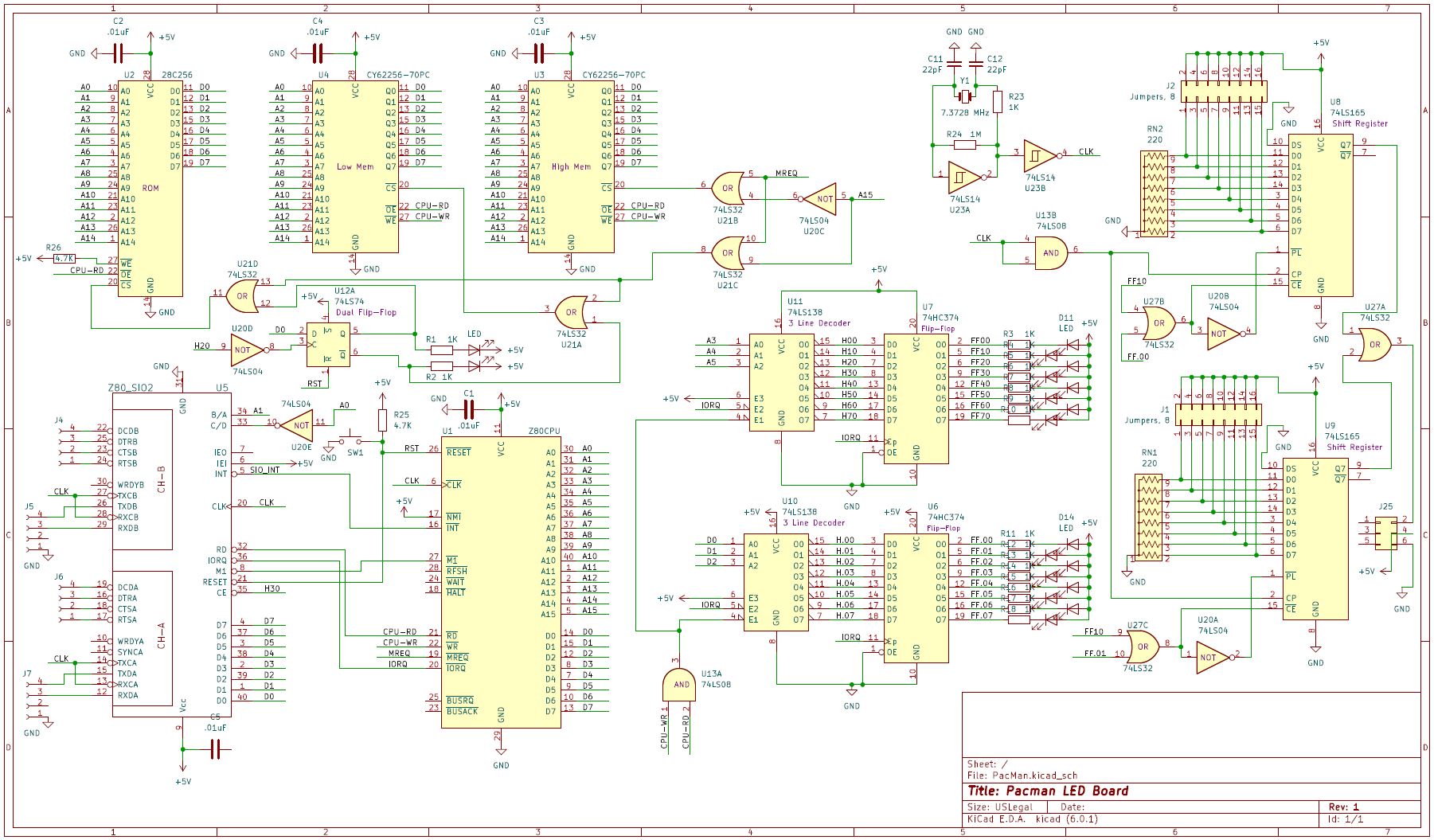Image resolution: width=1434 pixels, height=840 pixels.
Task: Click the U20C NOT gate symbol
Action: [x=822, y=199]
